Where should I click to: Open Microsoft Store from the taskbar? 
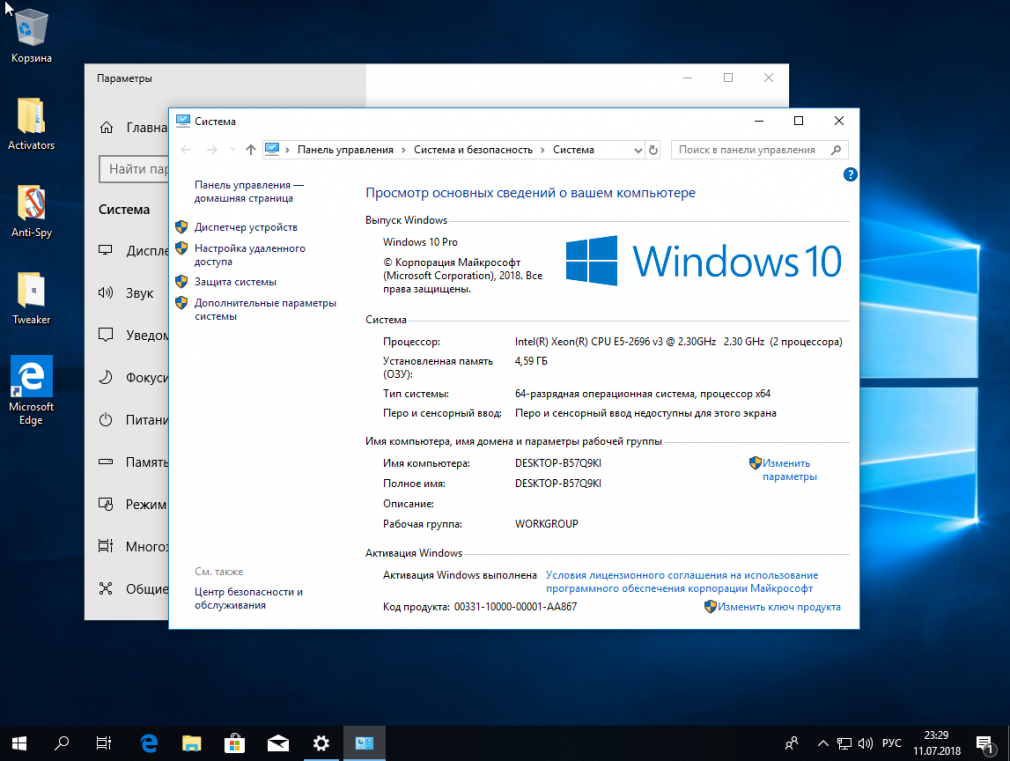pos(234,744)
